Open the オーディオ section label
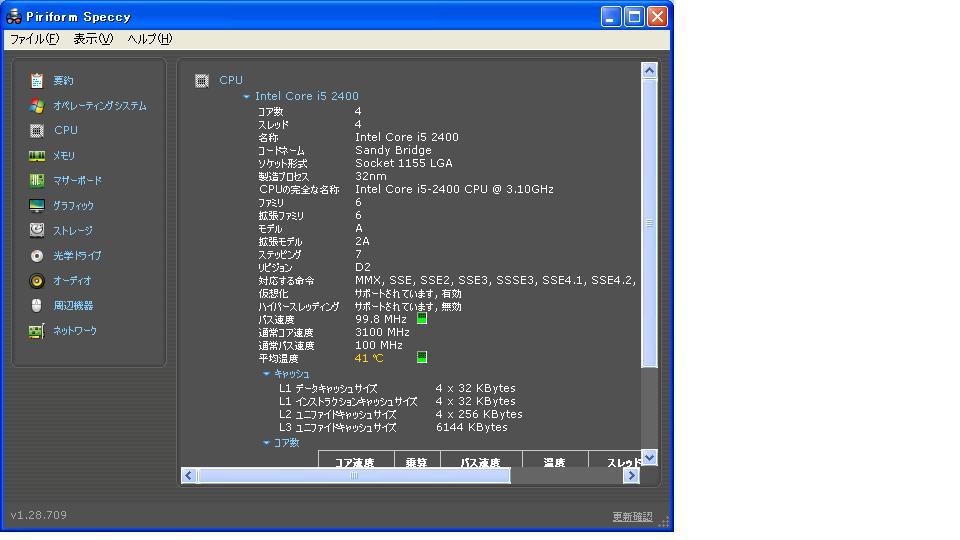This screenshot has height=540, width=960. (x=72, y=280)
